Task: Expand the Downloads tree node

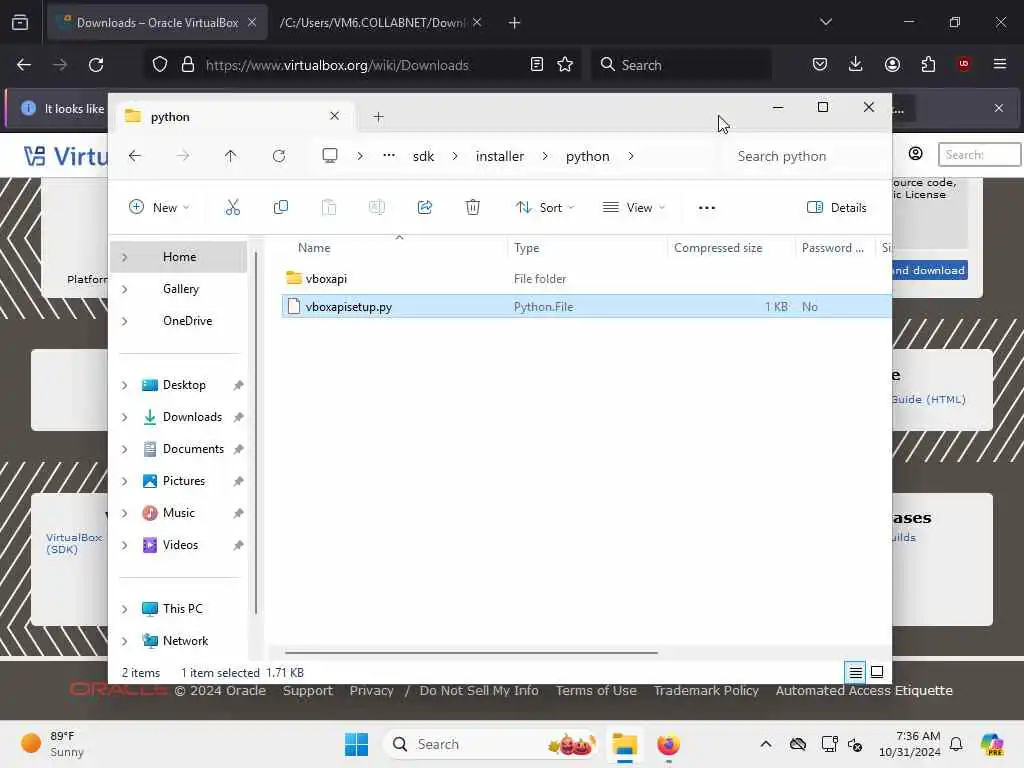Action: pos(124,417)
